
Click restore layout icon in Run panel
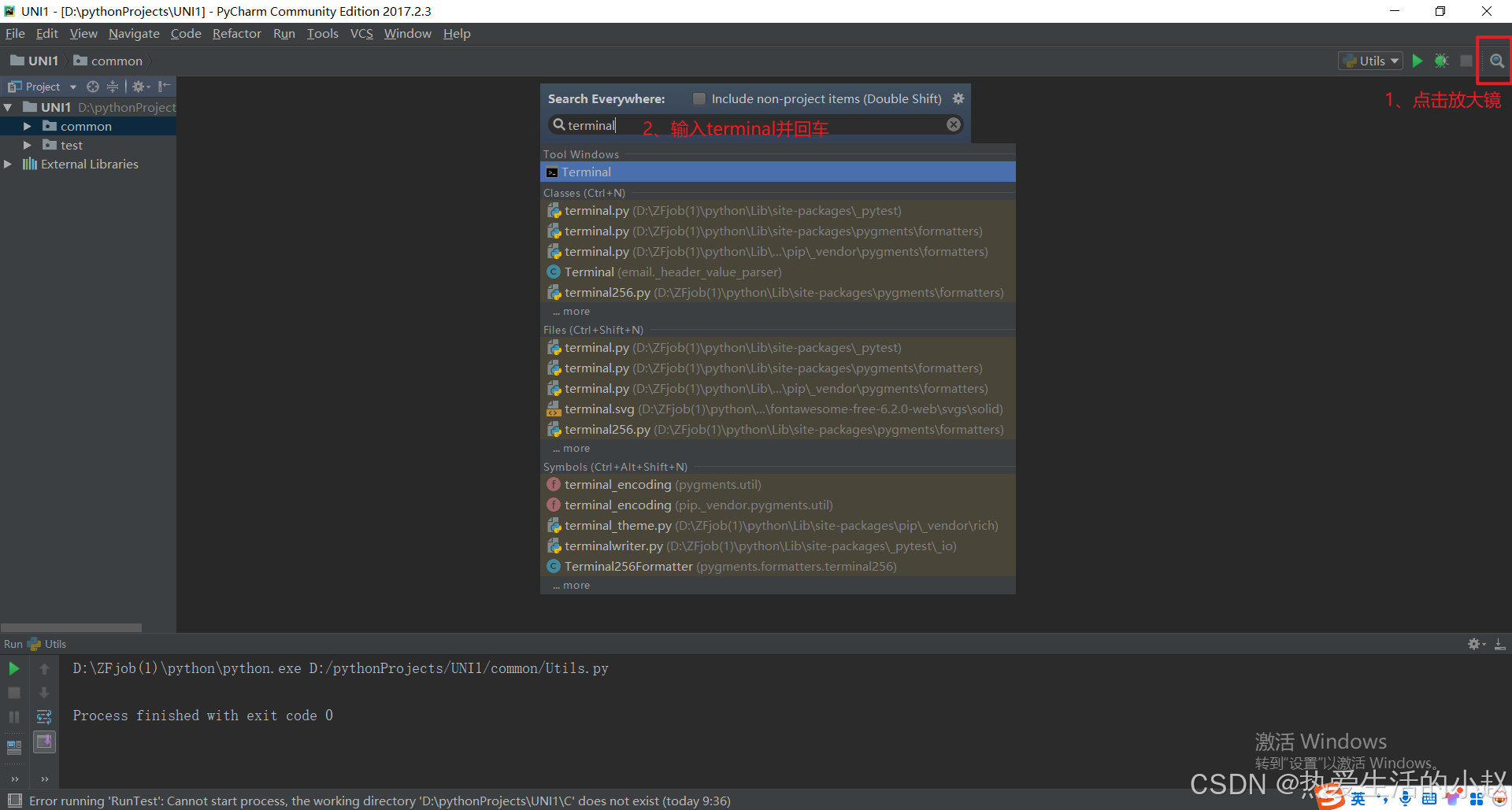[x=14, y=747]
